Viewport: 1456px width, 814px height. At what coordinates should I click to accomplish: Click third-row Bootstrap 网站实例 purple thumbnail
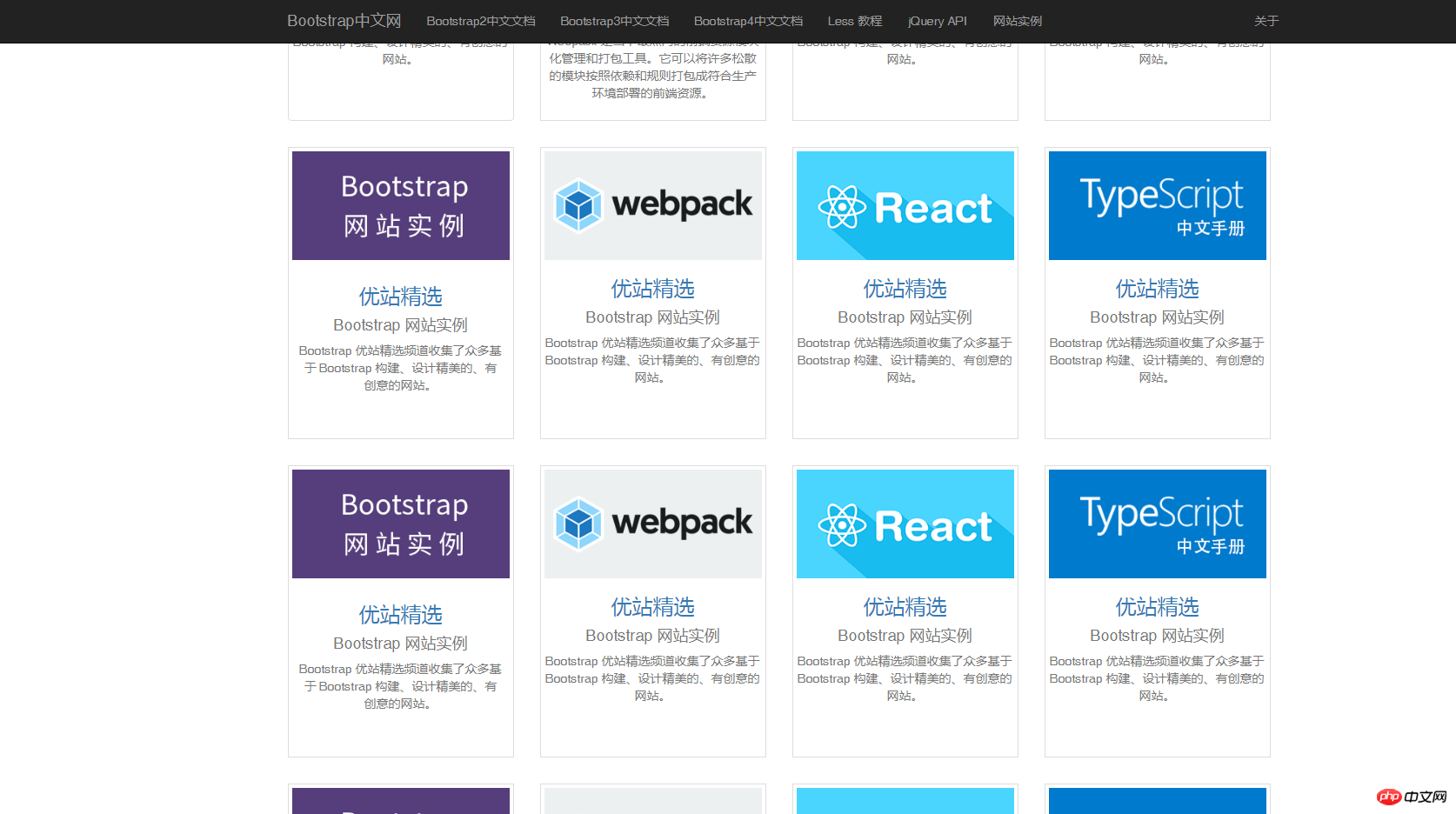[401, 524]
